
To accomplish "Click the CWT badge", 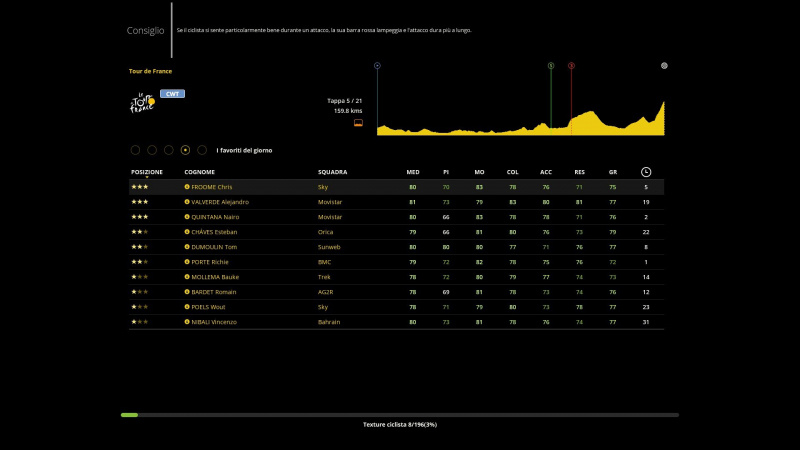I will click(x=172, y=94).
